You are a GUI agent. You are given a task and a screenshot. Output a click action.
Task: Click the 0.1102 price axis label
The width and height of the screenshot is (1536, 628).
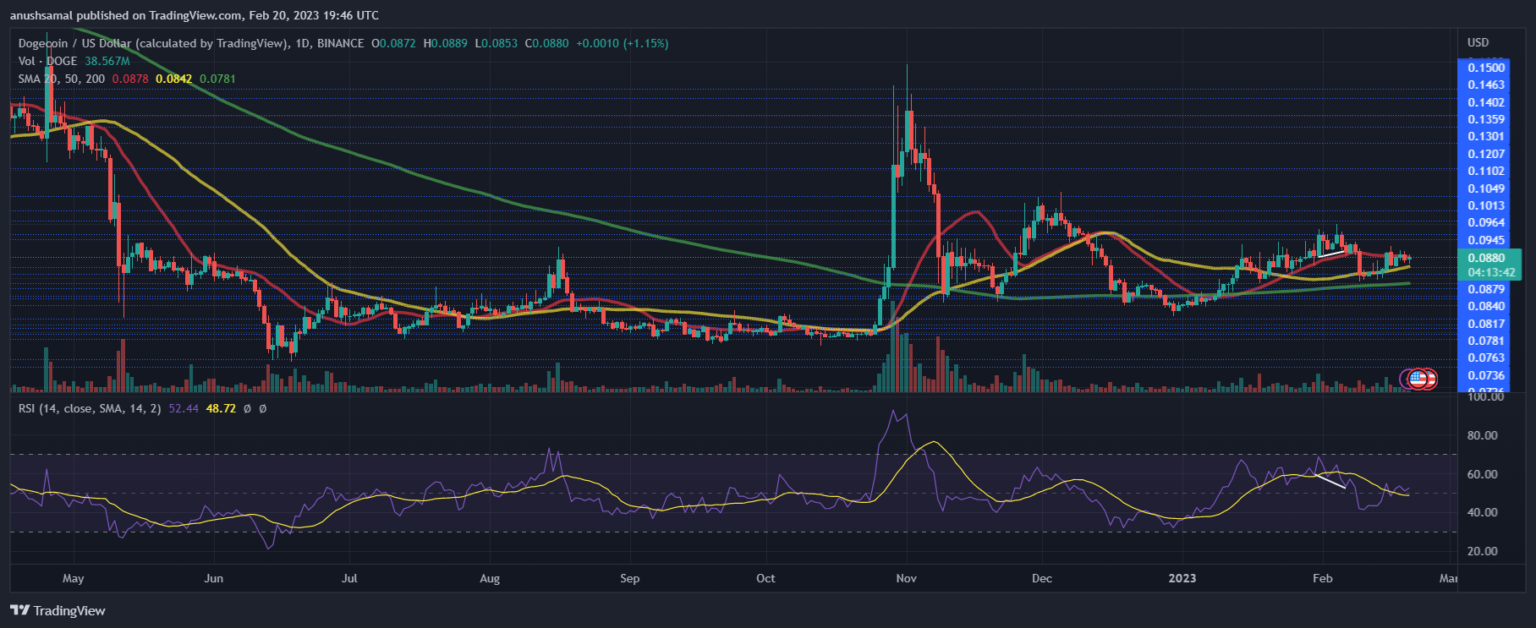(1486, 171)
